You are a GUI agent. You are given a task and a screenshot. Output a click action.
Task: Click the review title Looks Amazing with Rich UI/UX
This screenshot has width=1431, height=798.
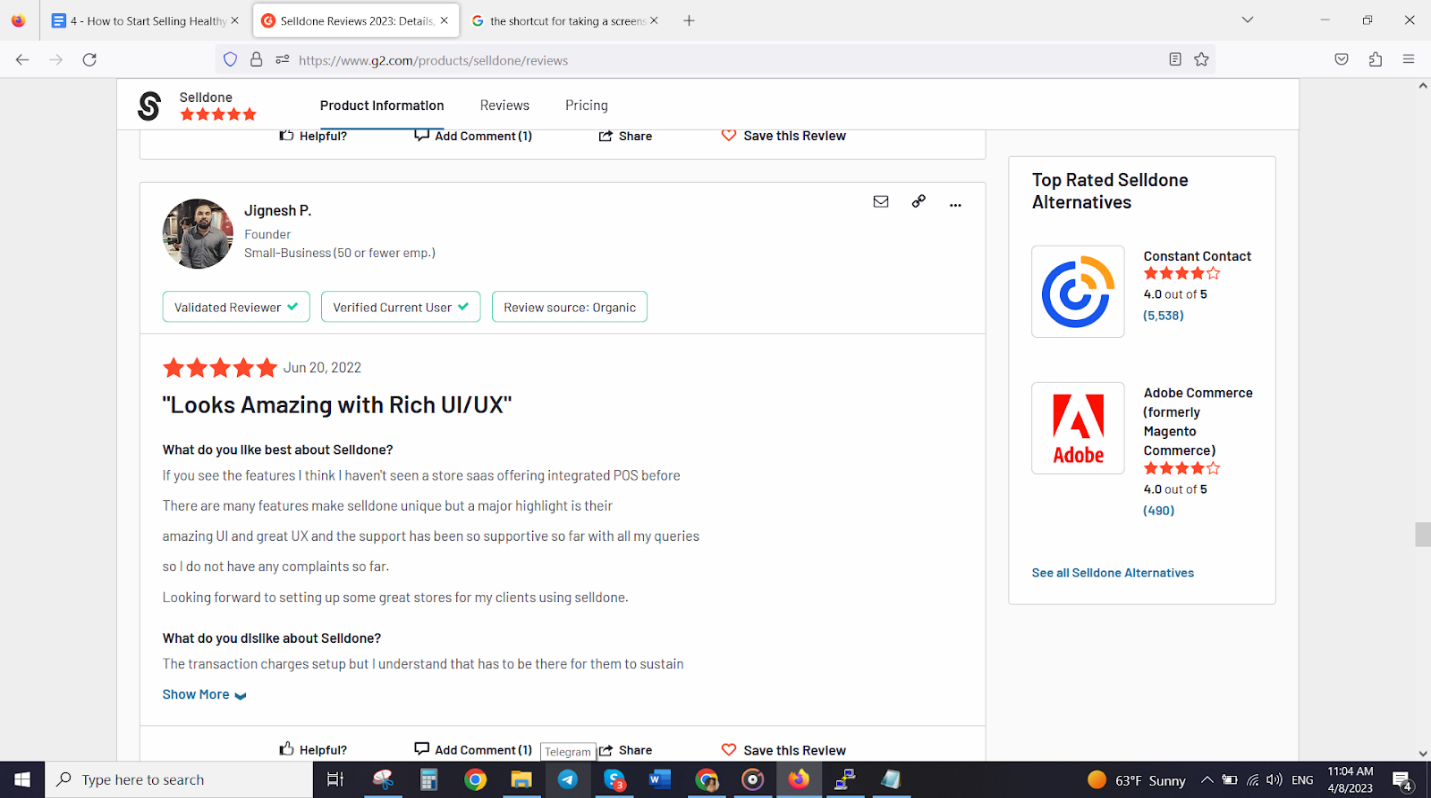pos(337,405)
